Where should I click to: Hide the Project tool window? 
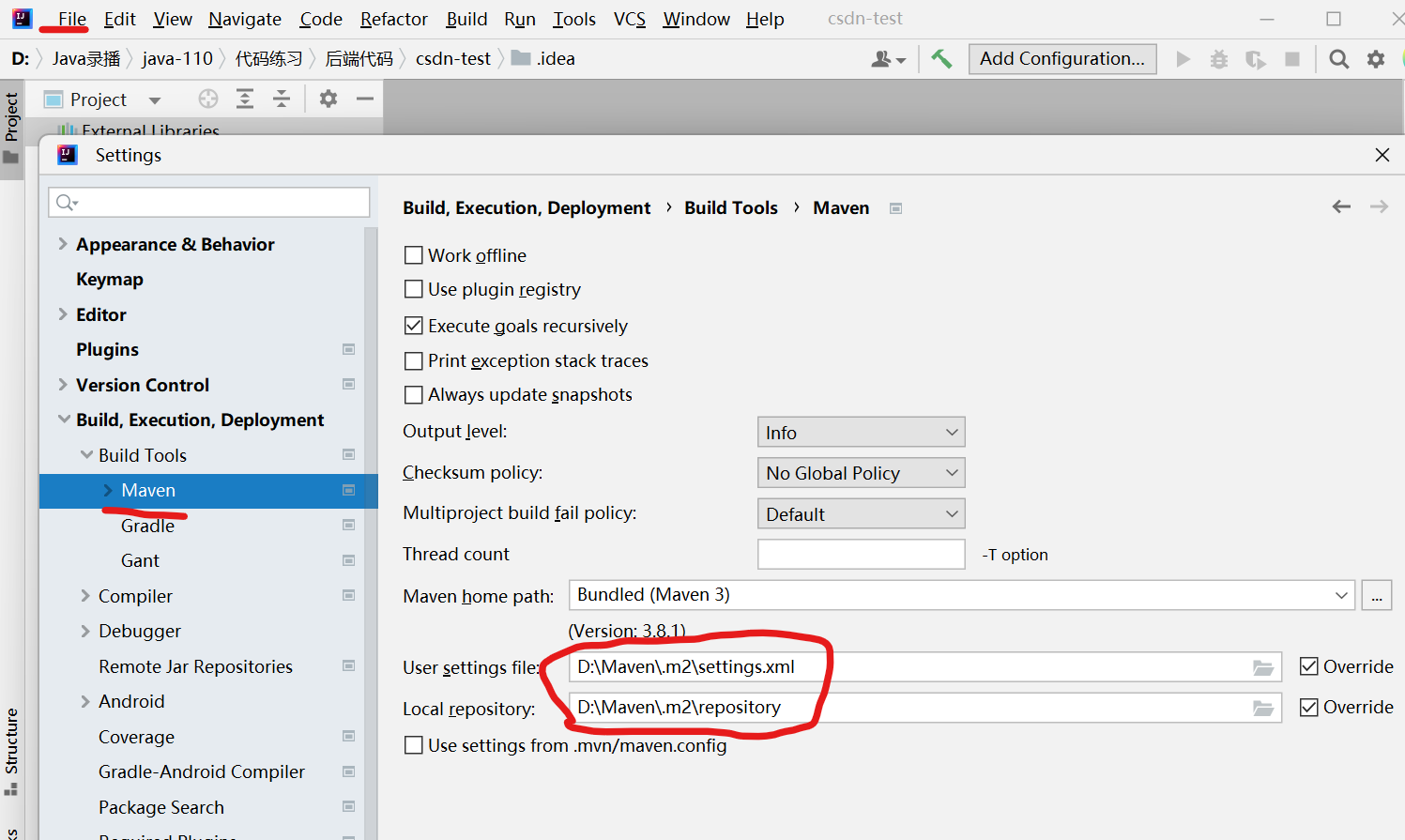coord(365,99)
